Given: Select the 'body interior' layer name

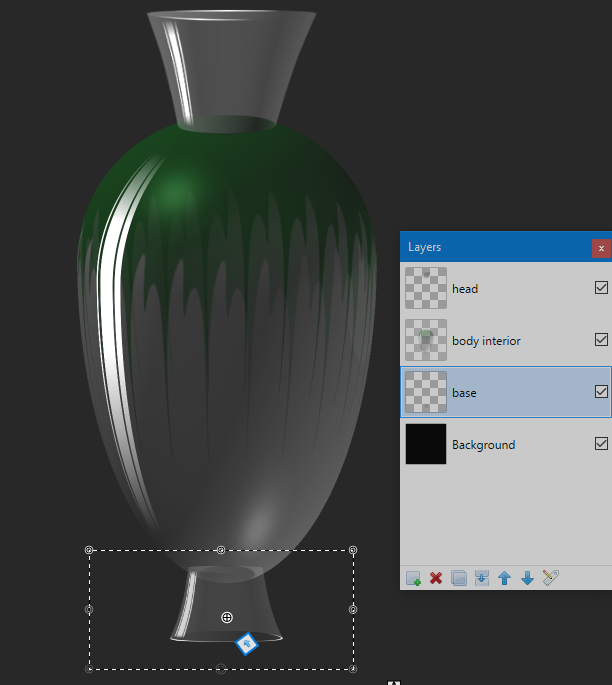Looking at the screenshot, I should 486,341.
